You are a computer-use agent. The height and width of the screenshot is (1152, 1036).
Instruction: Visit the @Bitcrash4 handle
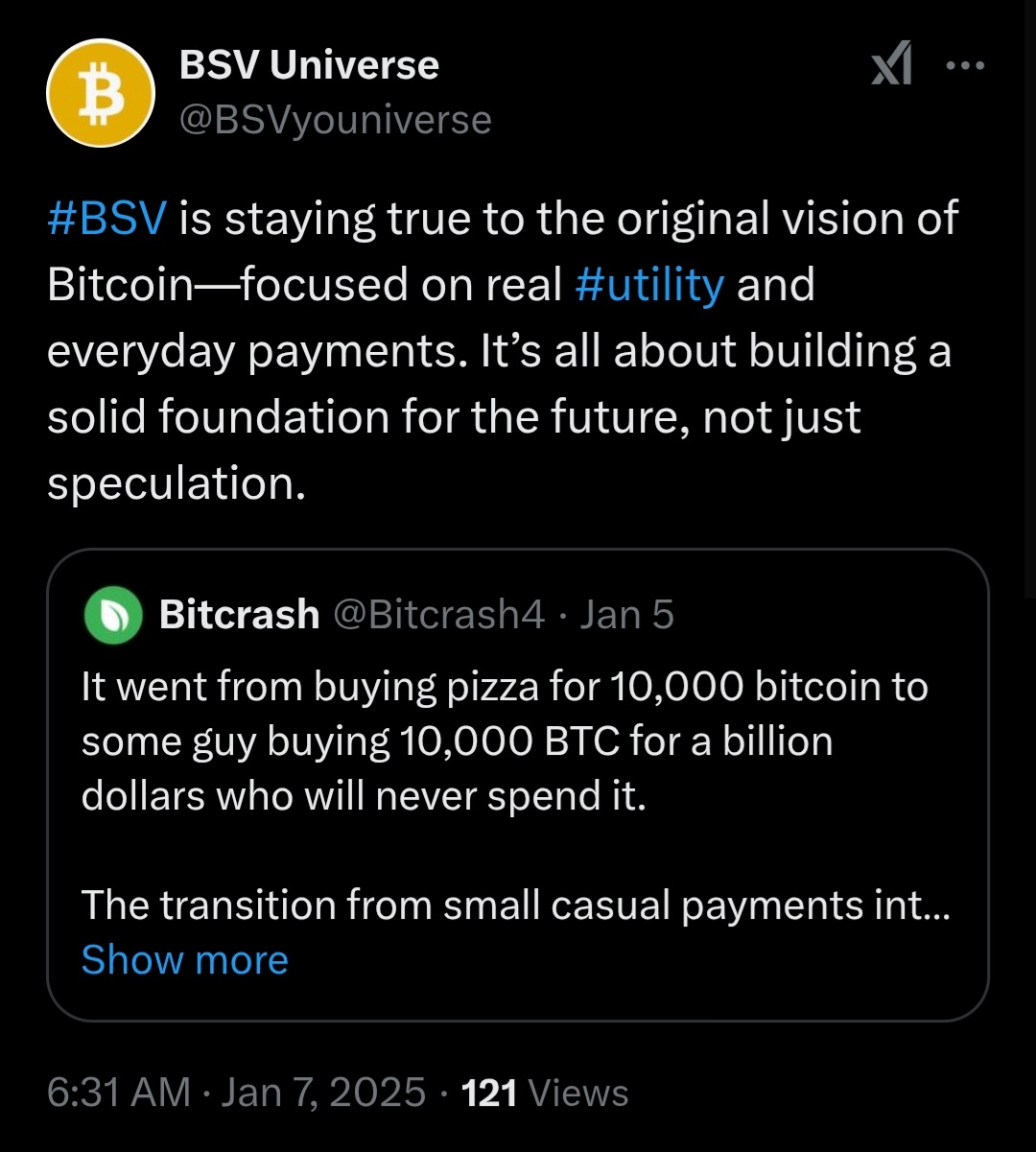click(x=438, y=614)
